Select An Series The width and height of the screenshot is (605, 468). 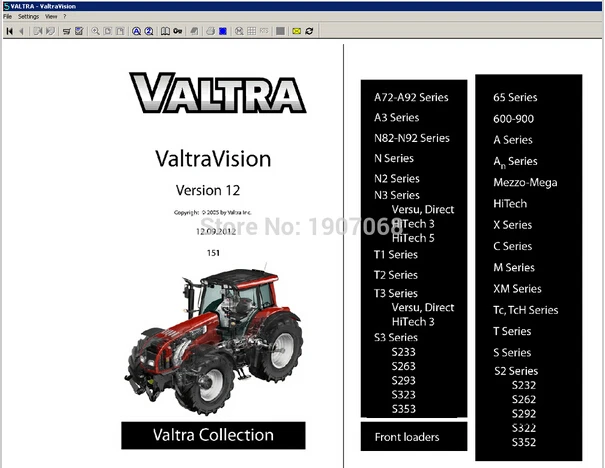515,162
